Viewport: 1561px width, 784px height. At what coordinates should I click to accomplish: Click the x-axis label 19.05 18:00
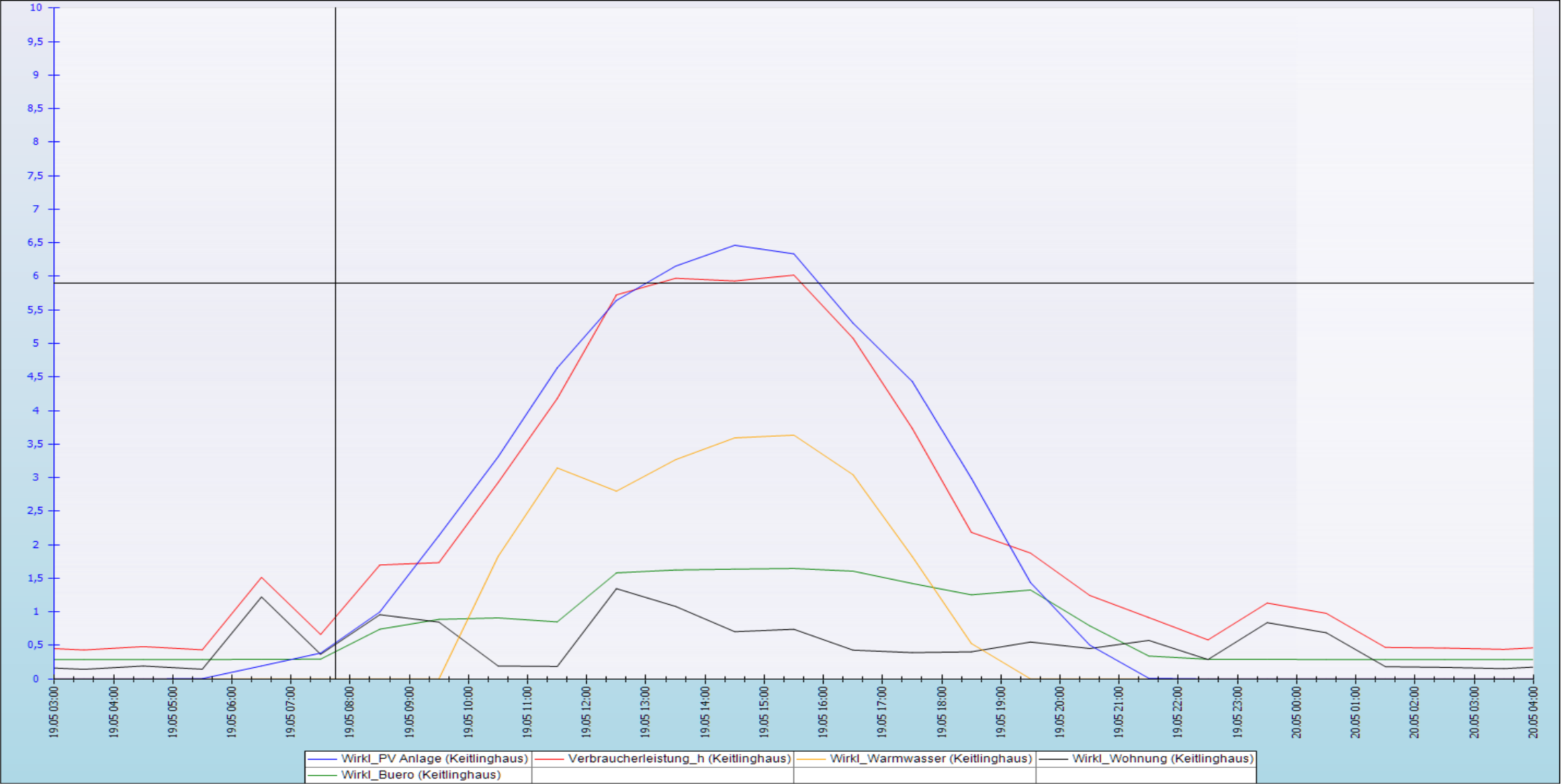point(942,712)
